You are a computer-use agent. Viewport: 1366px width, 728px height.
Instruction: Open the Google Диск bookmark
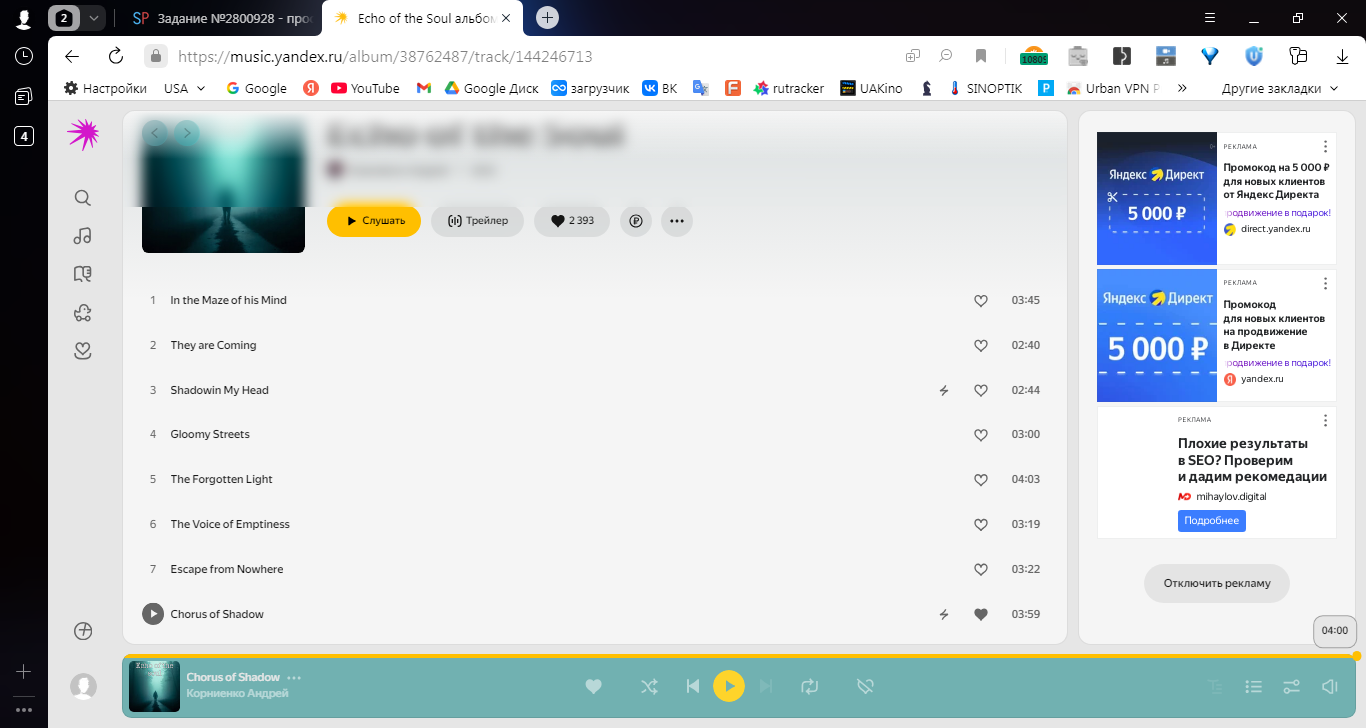coord(492,88)
